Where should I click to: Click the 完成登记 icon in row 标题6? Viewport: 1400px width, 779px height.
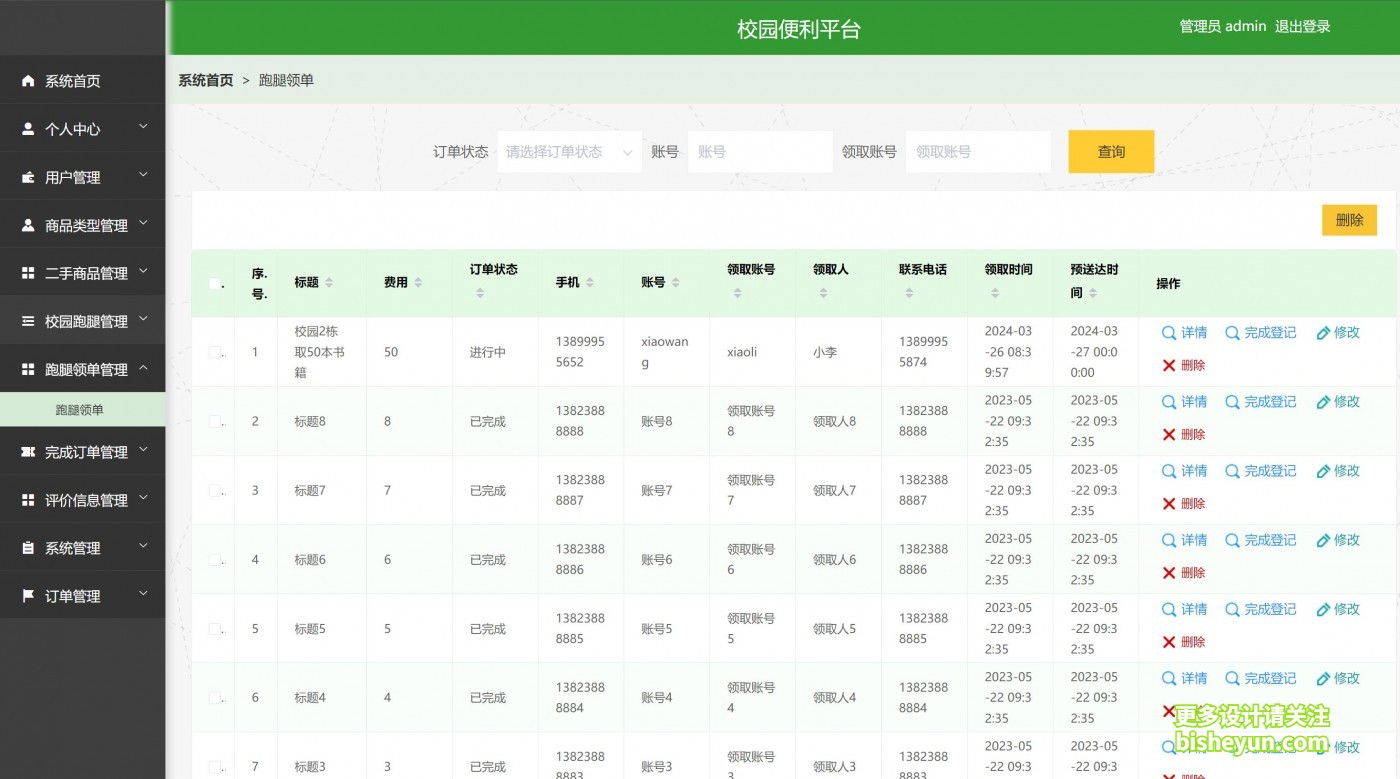[x=1233, y=540]
